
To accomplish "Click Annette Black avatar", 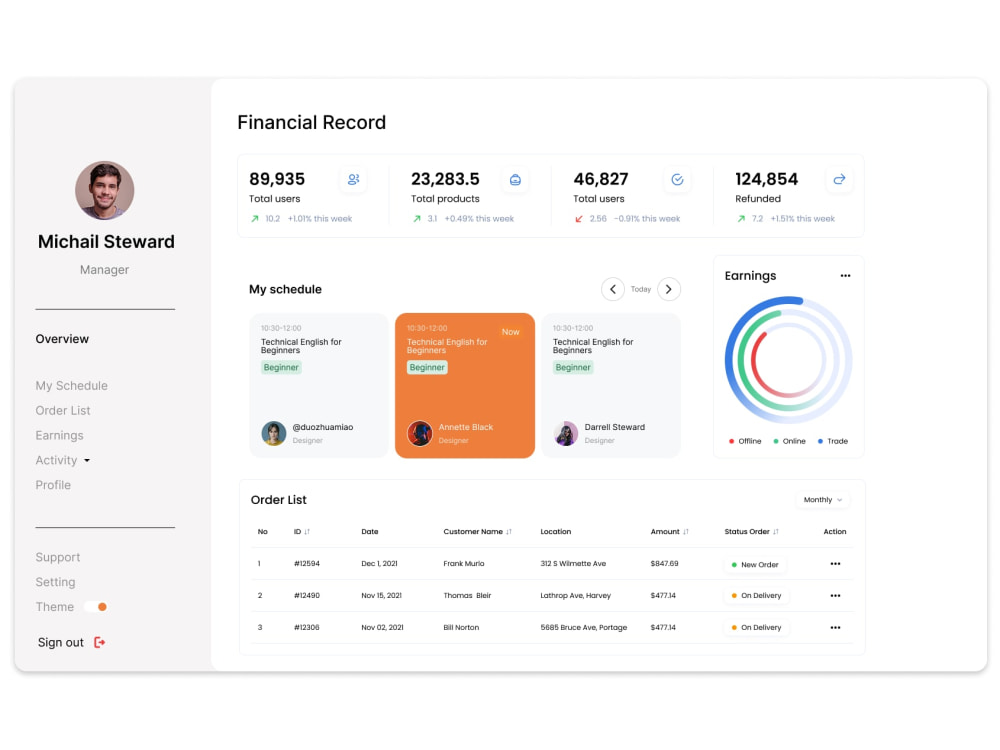I will pos(420,434).
